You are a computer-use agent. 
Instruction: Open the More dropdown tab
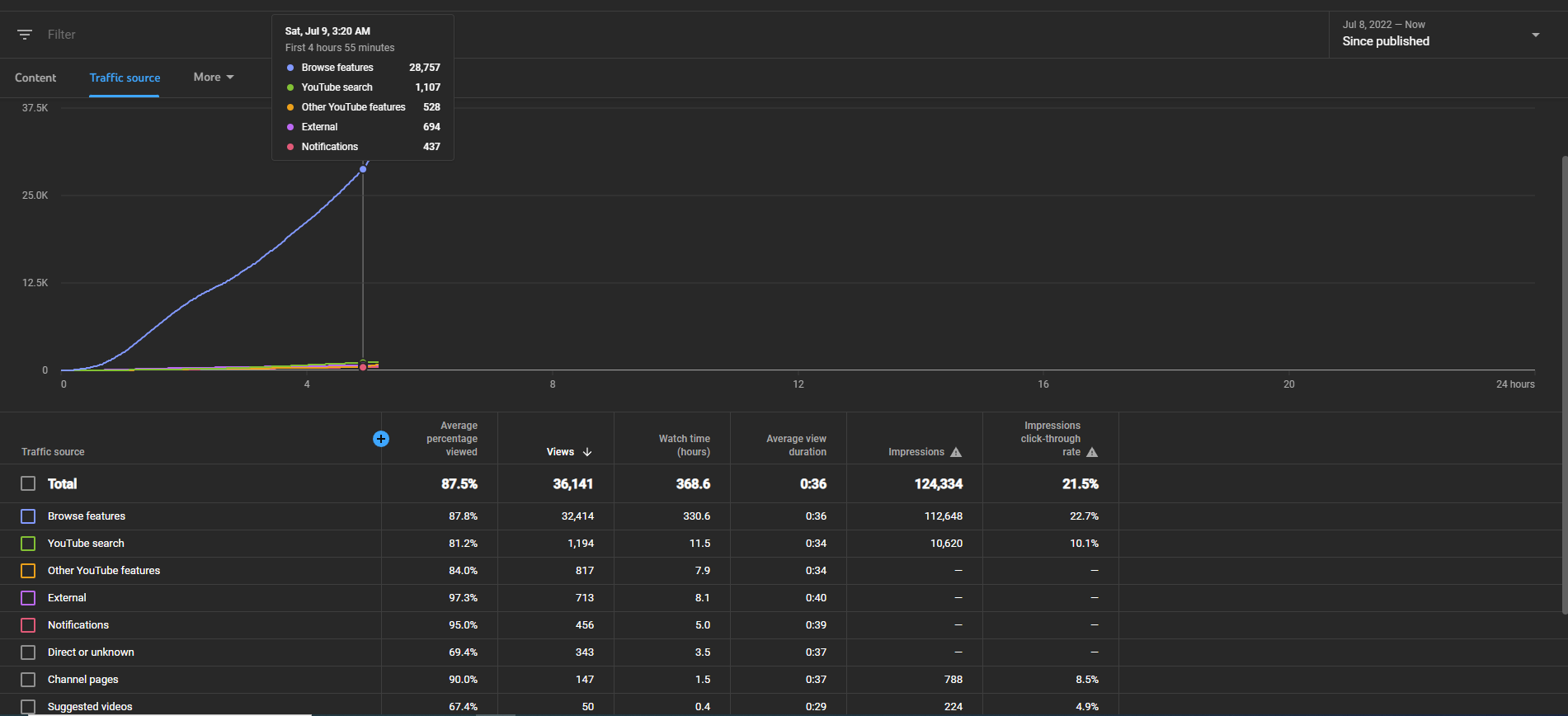pyautogui.click(x=214, y=77)
